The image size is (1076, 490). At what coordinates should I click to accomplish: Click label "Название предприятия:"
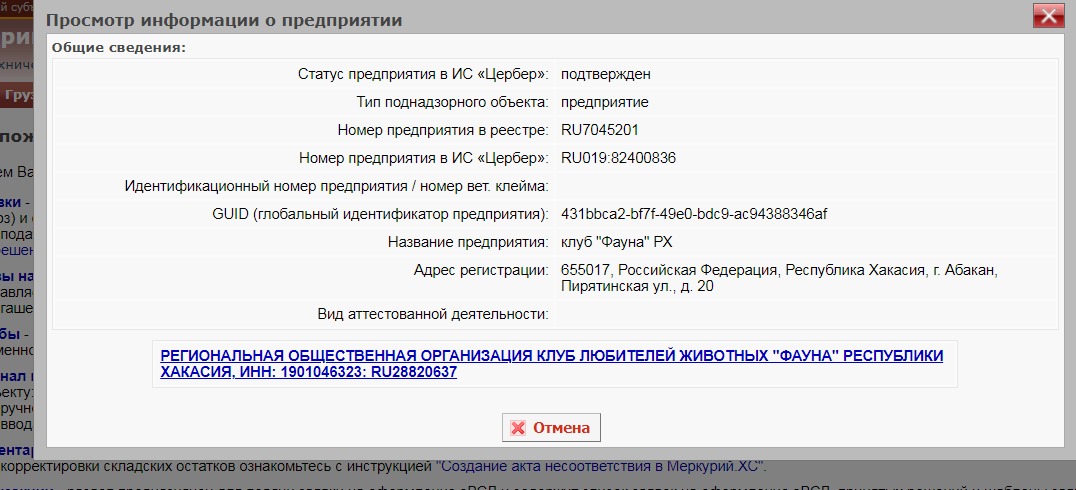(469, 242)
